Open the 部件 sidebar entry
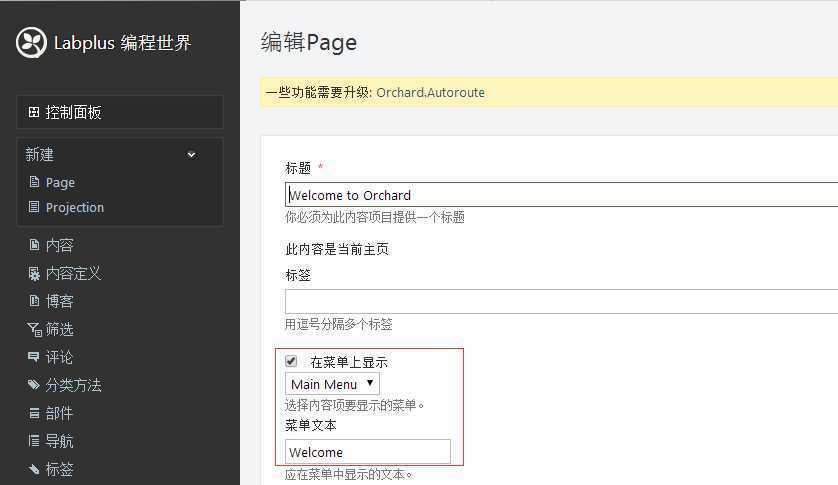The height and width of the screenshot is (485, 838). [x=59, y=413]
